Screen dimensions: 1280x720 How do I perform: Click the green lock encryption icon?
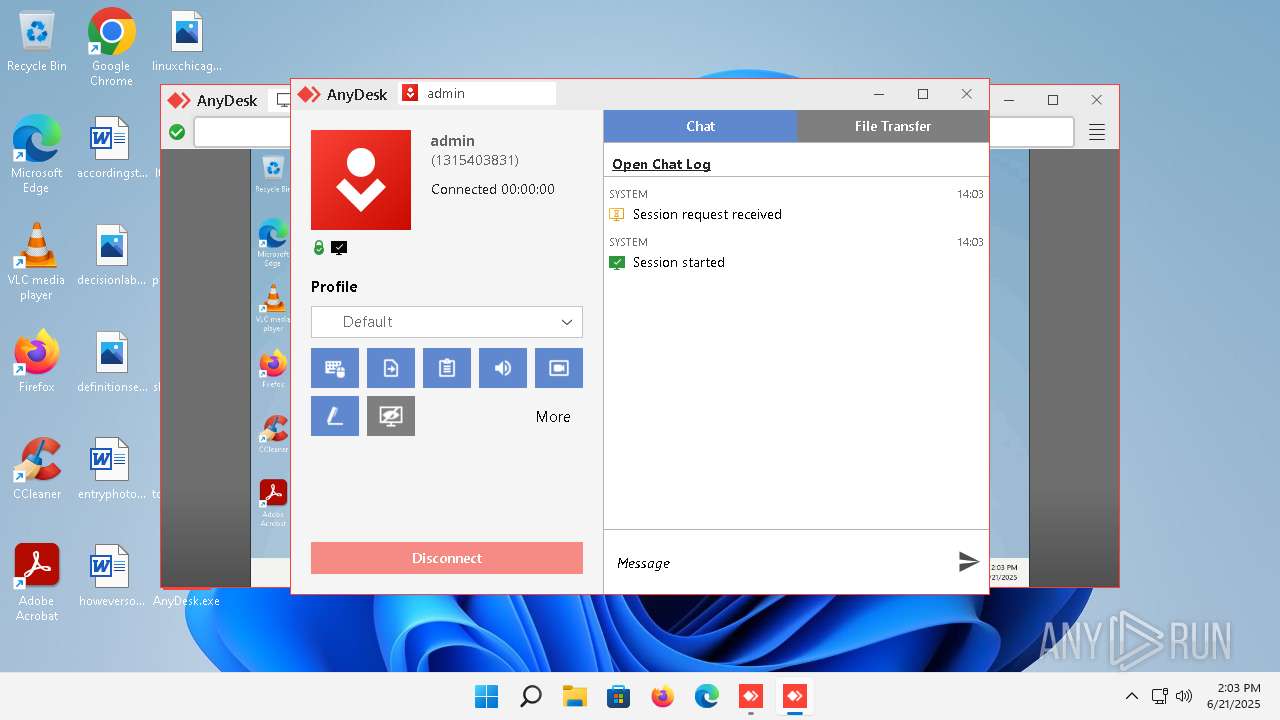tap(319, 248)
